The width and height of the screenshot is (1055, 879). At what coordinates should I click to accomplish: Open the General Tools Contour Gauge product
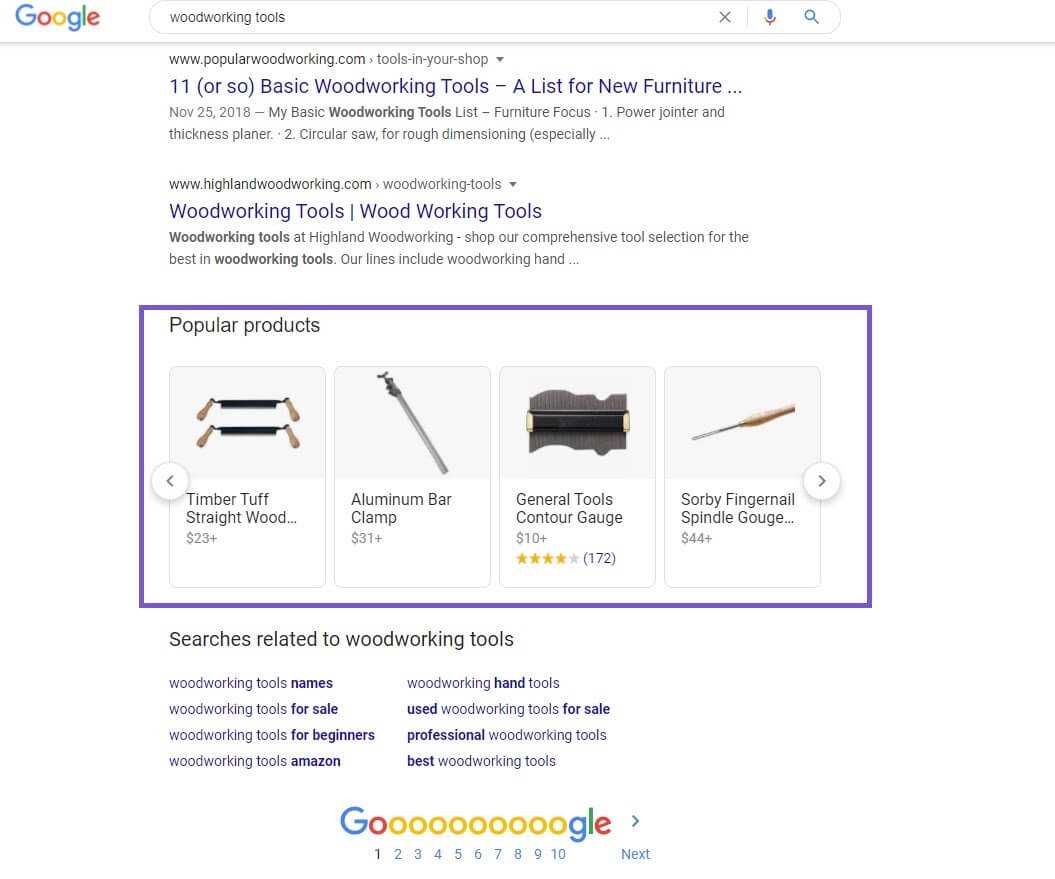(x=577, y=476)
